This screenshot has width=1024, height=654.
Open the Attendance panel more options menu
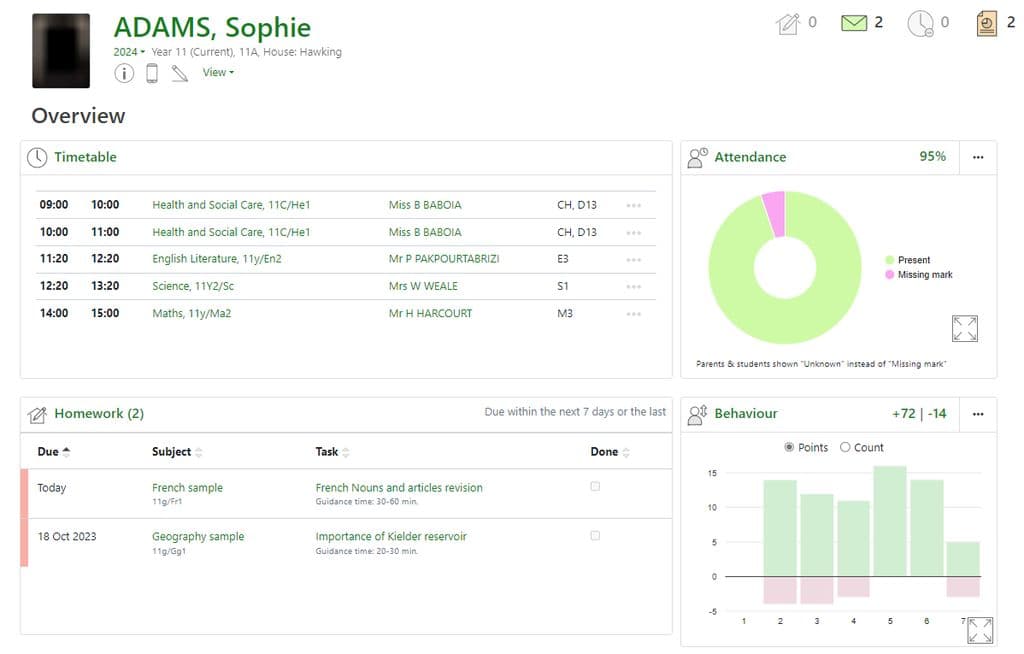(x=978, y=157)
